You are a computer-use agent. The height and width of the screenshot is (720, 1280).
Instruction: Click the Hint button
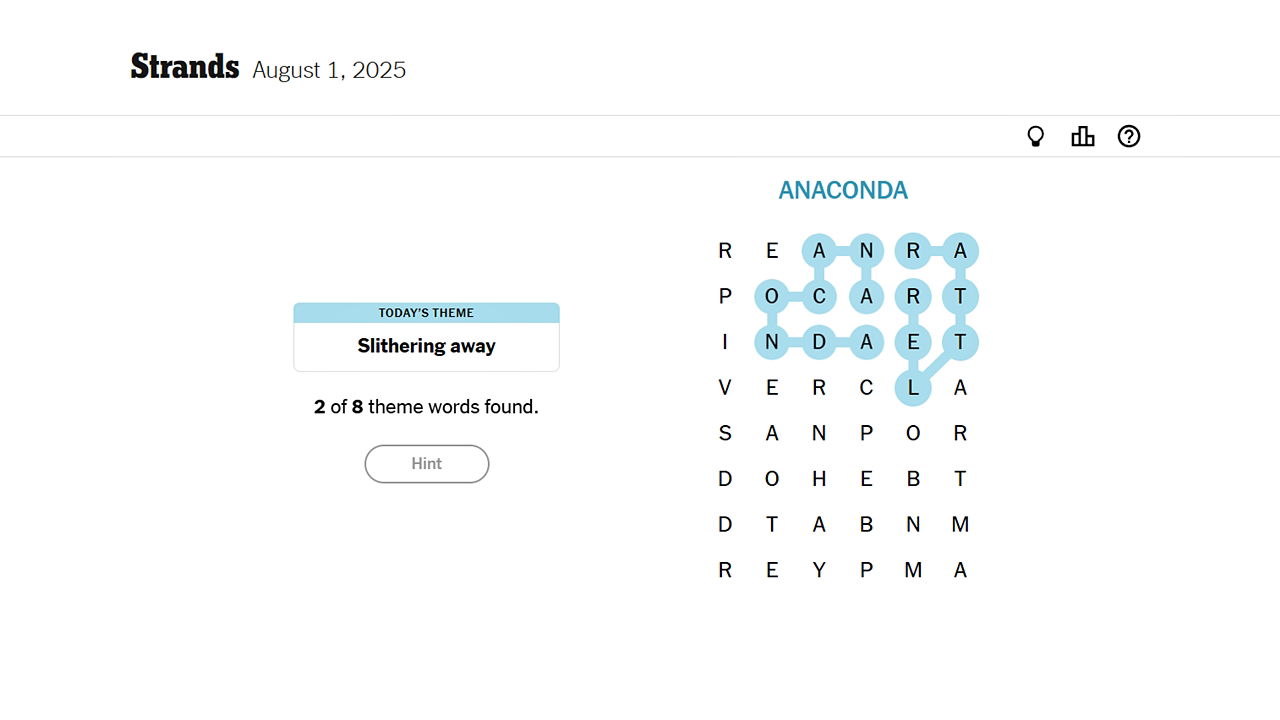coord(427,463)
